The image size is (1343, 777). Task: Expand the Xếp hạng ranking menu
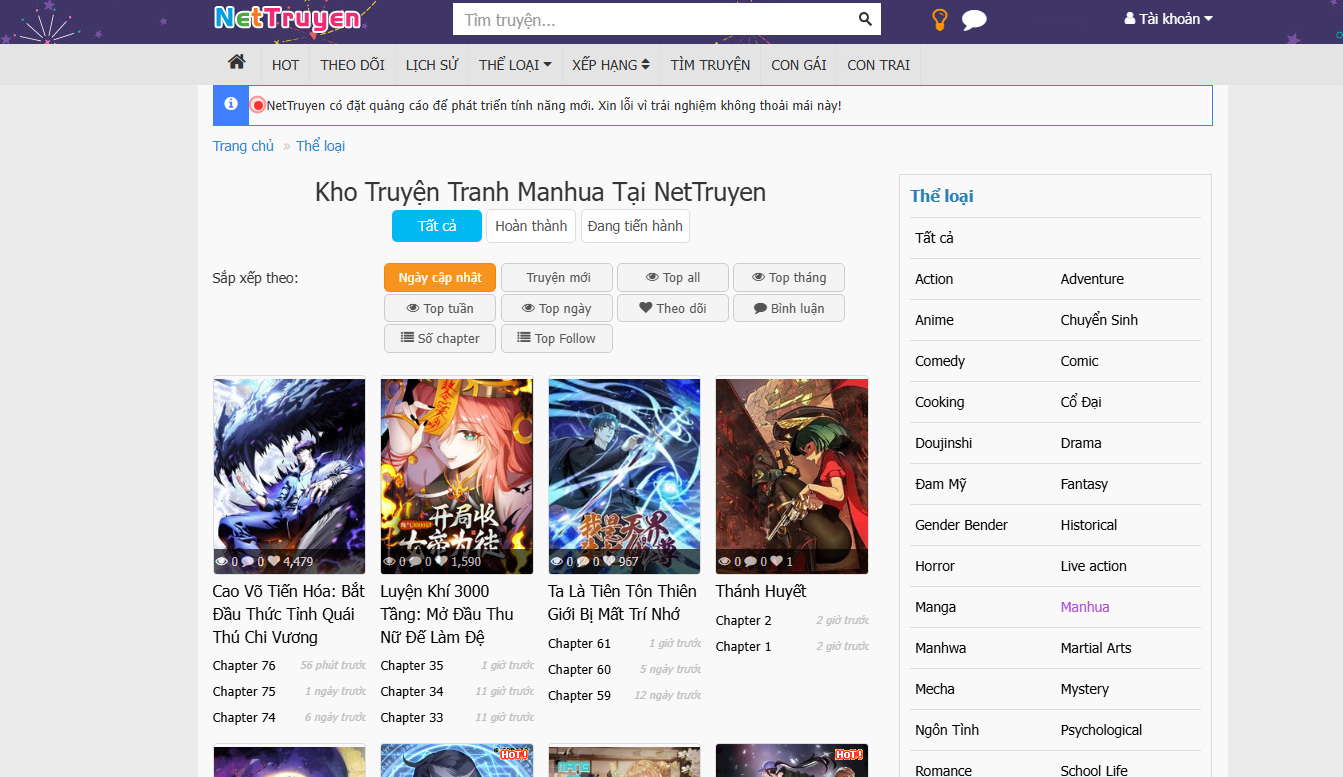pos(610,65)
